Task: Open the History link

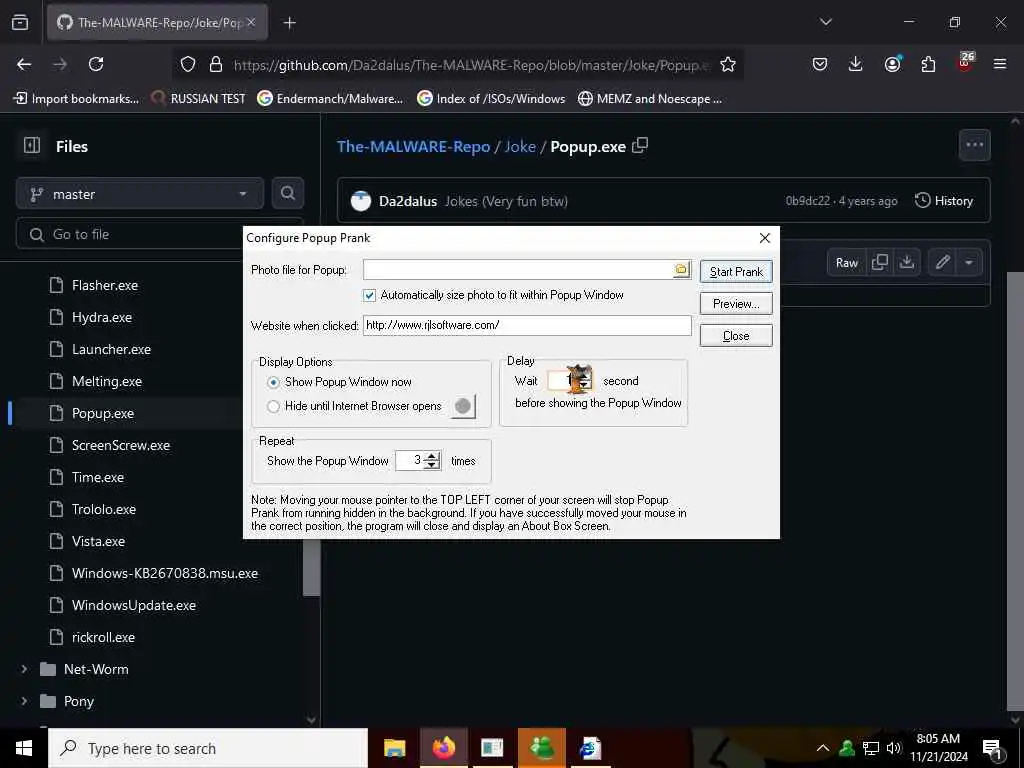Action: [944, 200]
